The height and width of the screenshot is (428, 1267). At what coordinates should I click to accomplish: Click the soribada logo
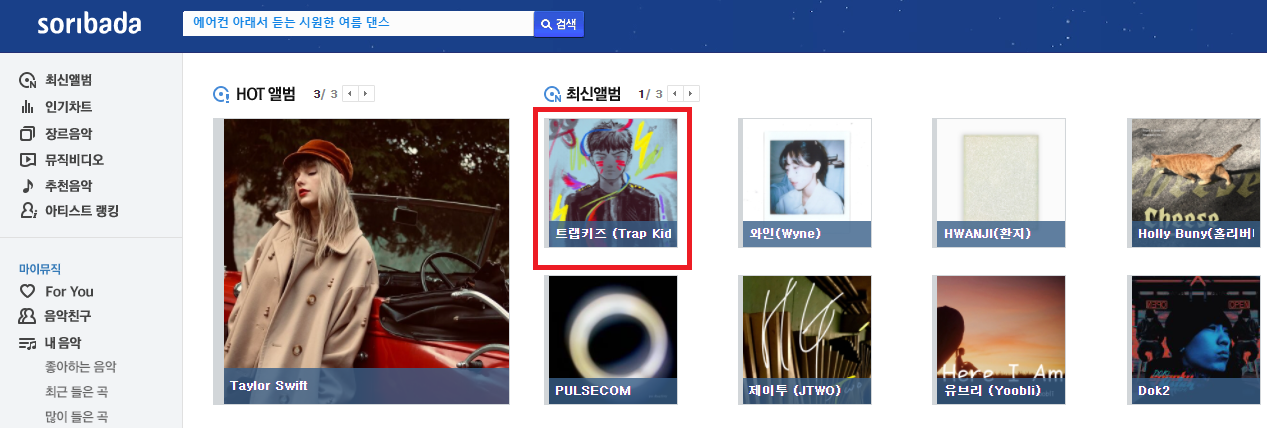click(89, 24)
